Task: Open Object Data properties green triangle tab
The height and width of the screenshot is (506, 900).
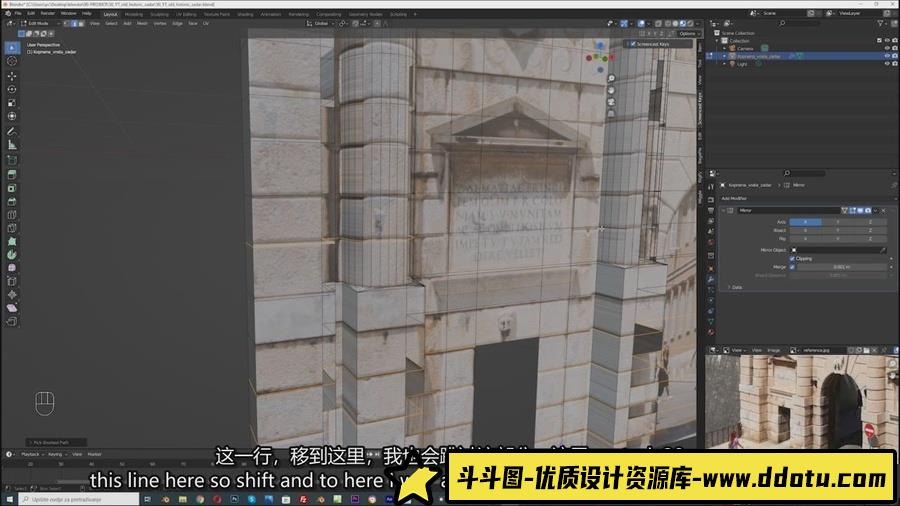Action: click(x=711, y=321)
